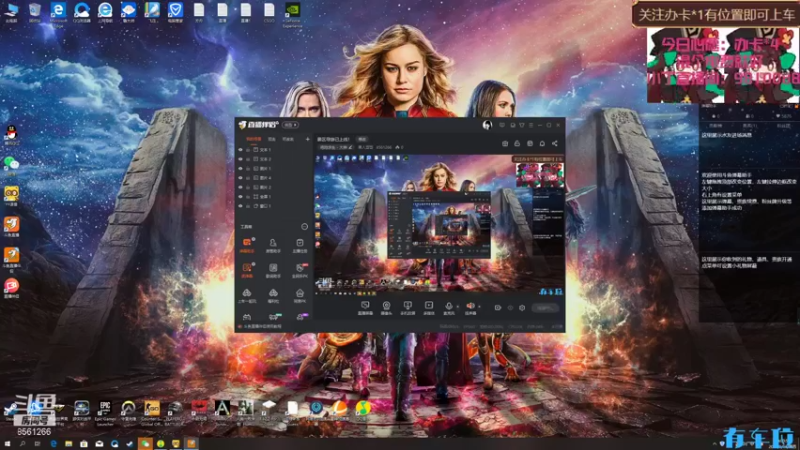Open the dropdown pill beside app logo
Viewport: 800px width, 450px height.
click(x=291, y=125)
